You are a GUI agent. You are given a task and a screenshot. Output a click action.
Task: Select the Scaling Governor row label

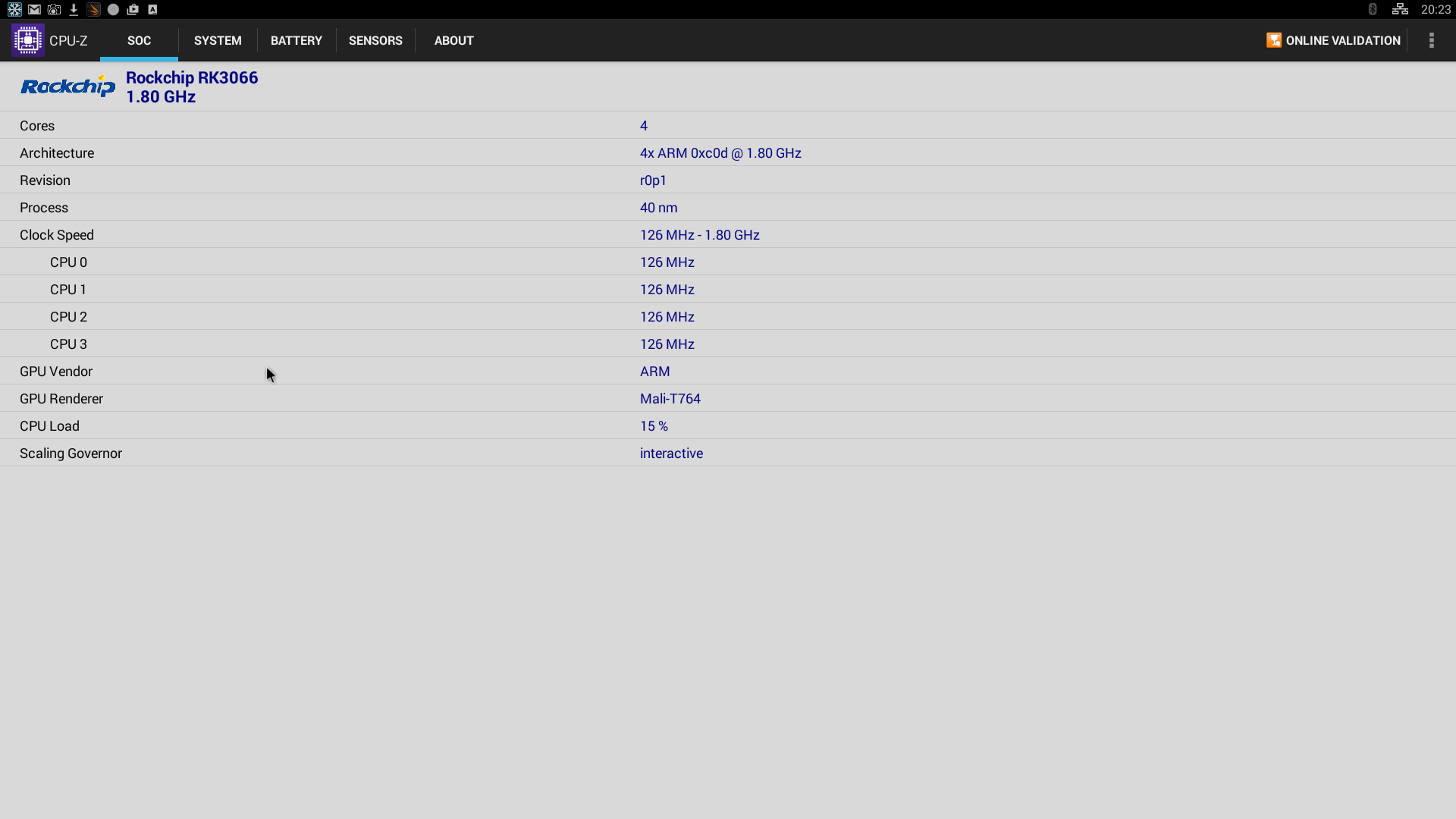tap(71, 453)
